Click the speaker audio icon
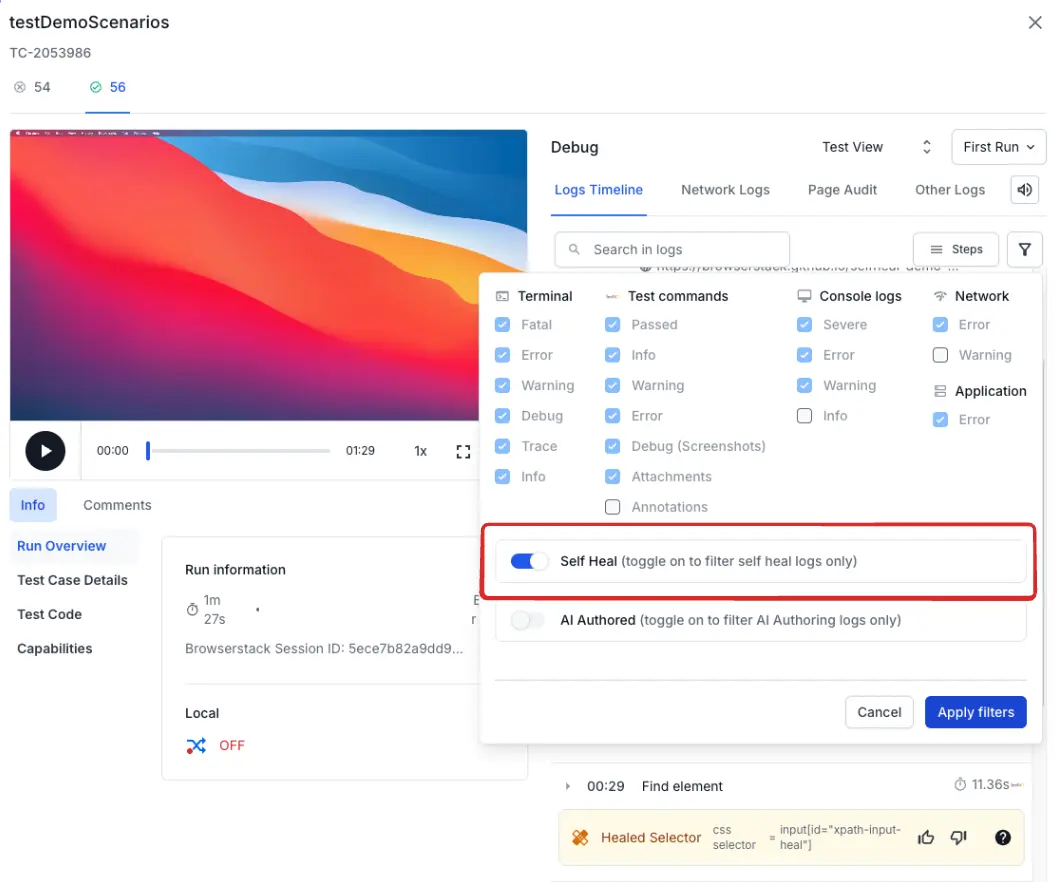Image resolution: width=1062 pixels, height=882 pixels. [x=1025, y=190]
